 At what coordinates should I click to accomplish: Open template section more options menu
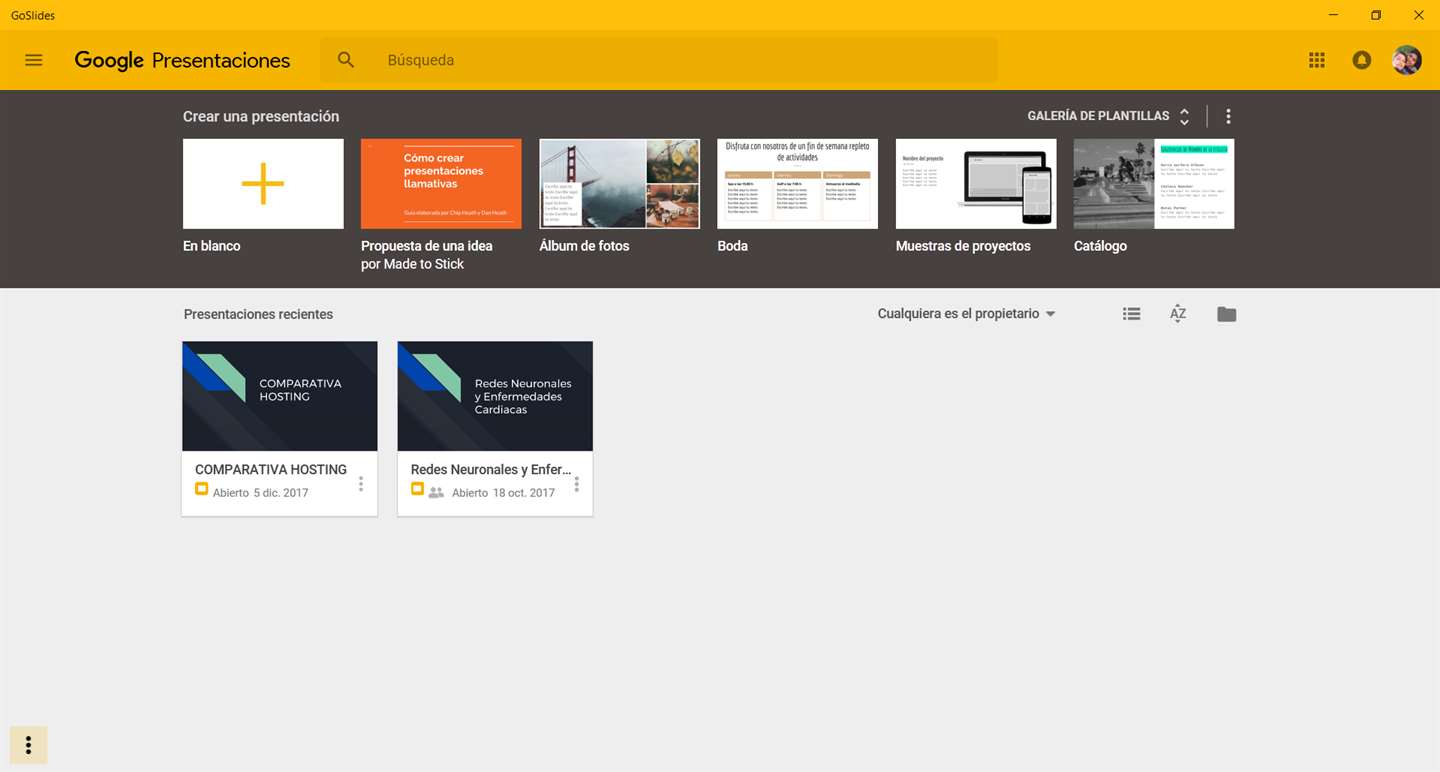pyautogui.click(x=1228, y=116)
